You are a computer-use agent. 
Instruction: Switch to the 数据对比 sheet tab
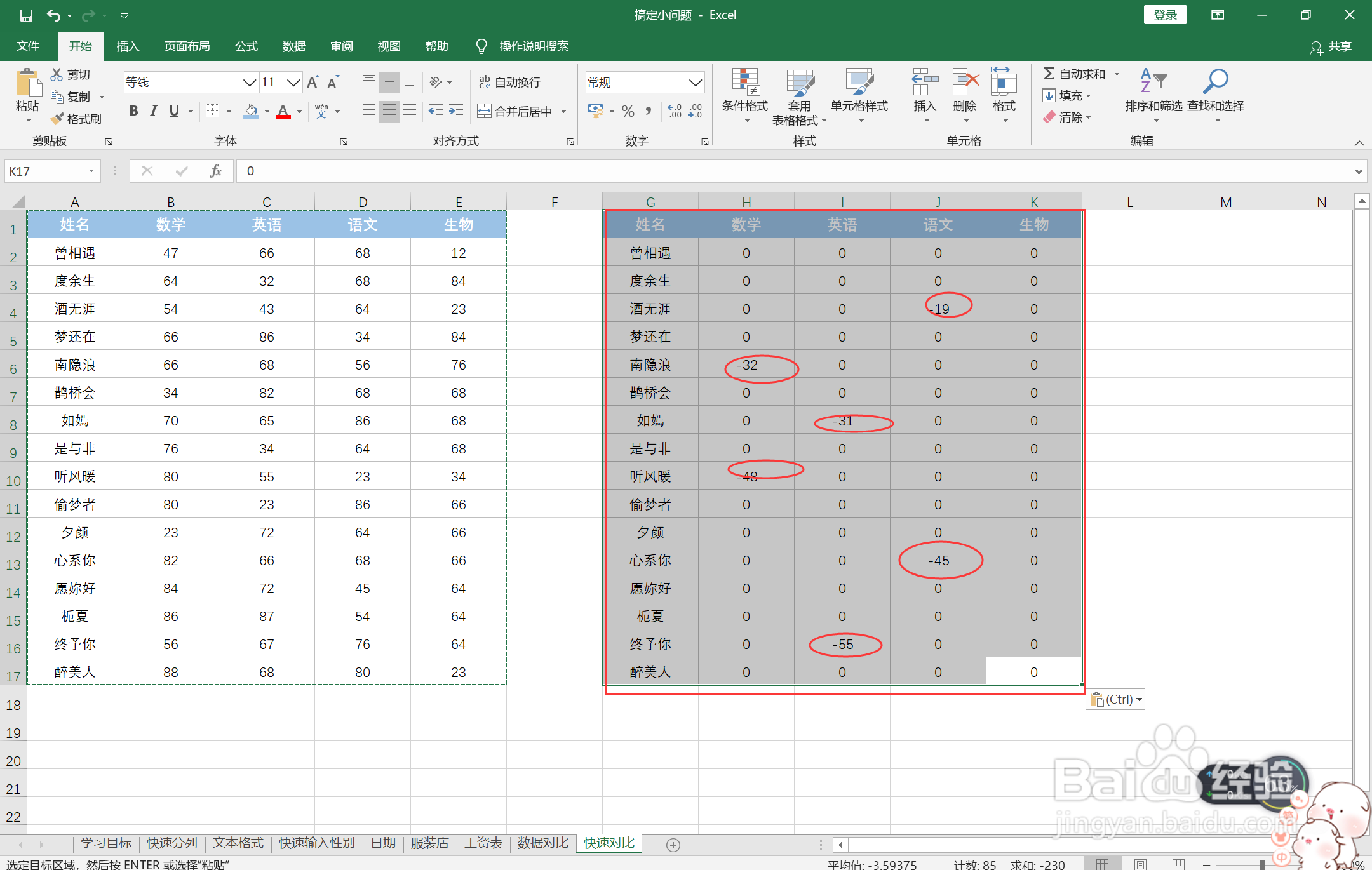point(543,843)
